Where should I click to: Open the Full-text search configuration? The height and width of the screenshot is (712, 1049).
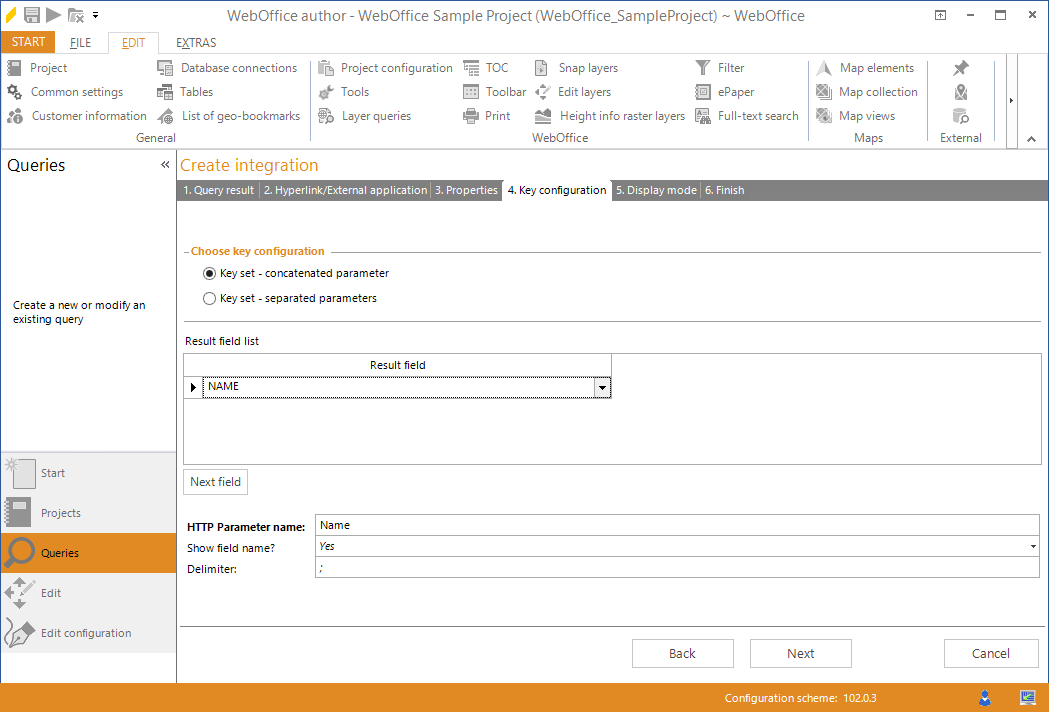coord(755,115)
